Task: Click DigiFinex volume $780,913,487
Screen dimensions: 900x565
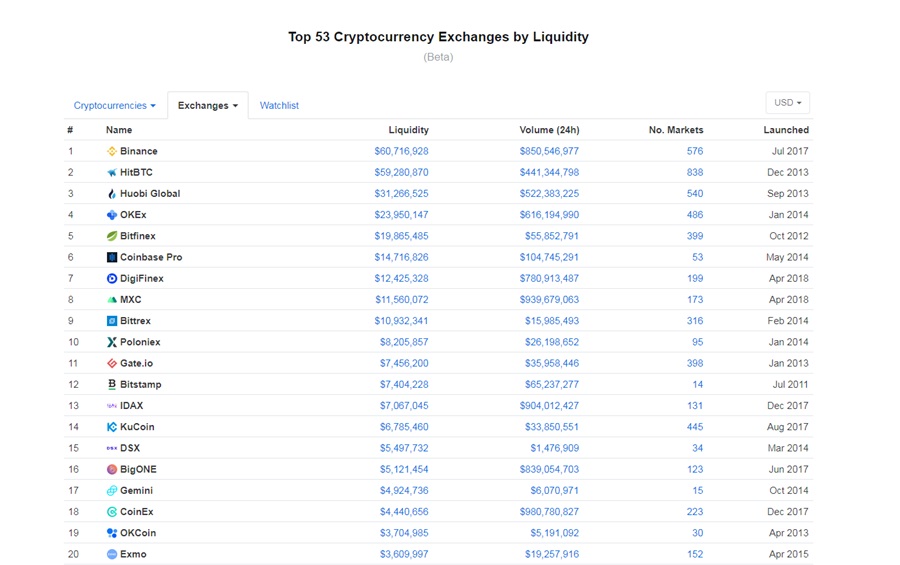Action: tap(549, 278)
